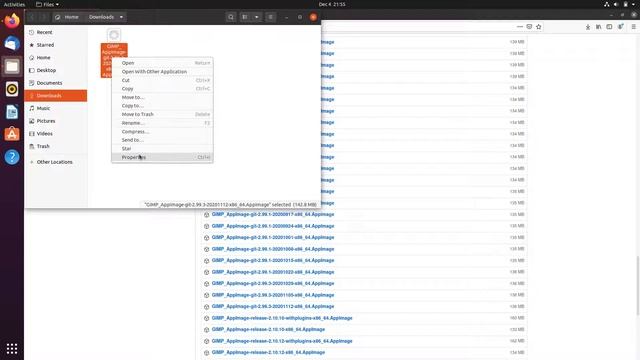
Task: Open Firefox library icon
Action: click(598, 27)
